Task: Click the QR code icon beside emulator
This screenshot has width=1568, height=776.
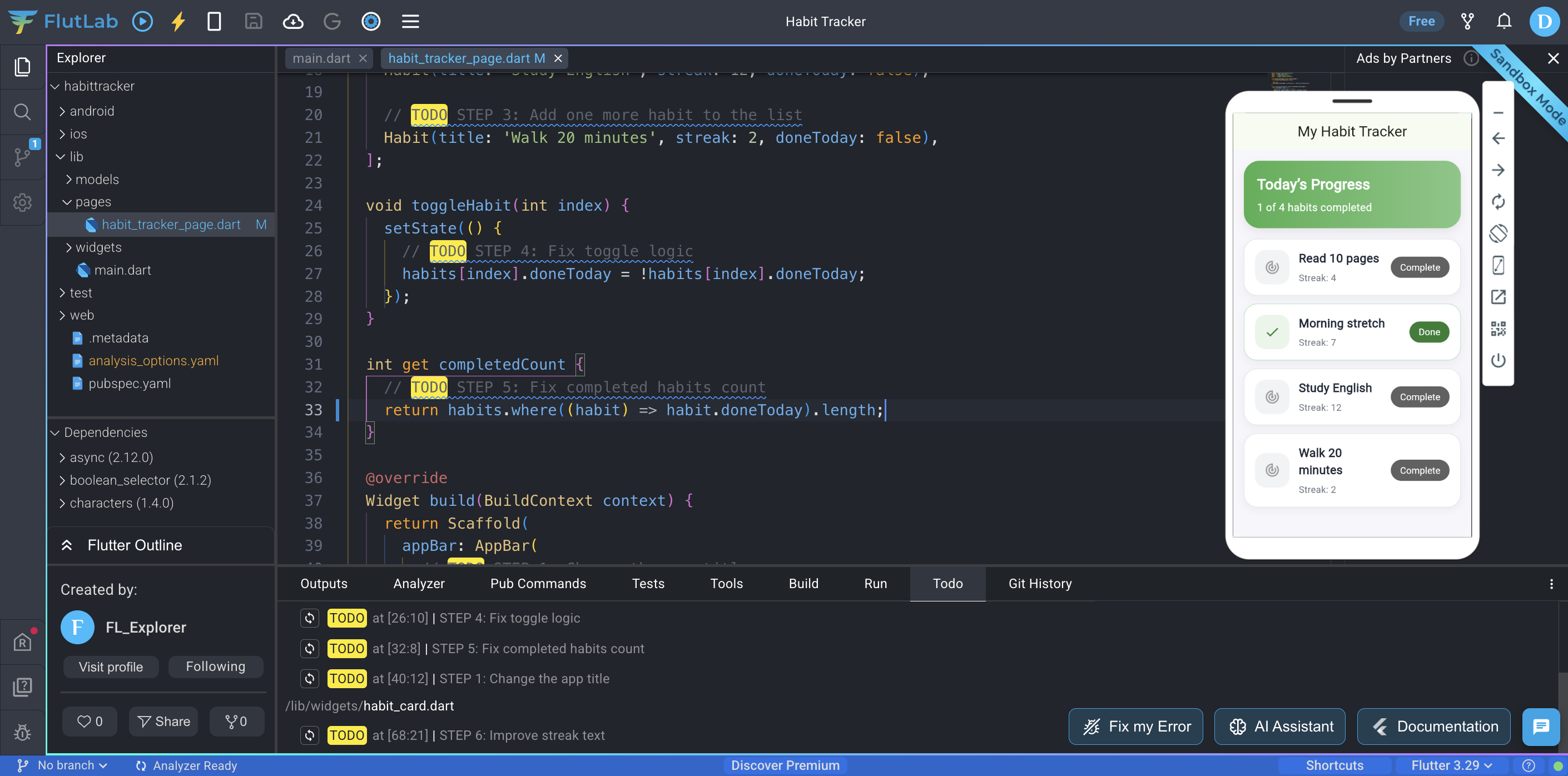Action: (1498, 329)
